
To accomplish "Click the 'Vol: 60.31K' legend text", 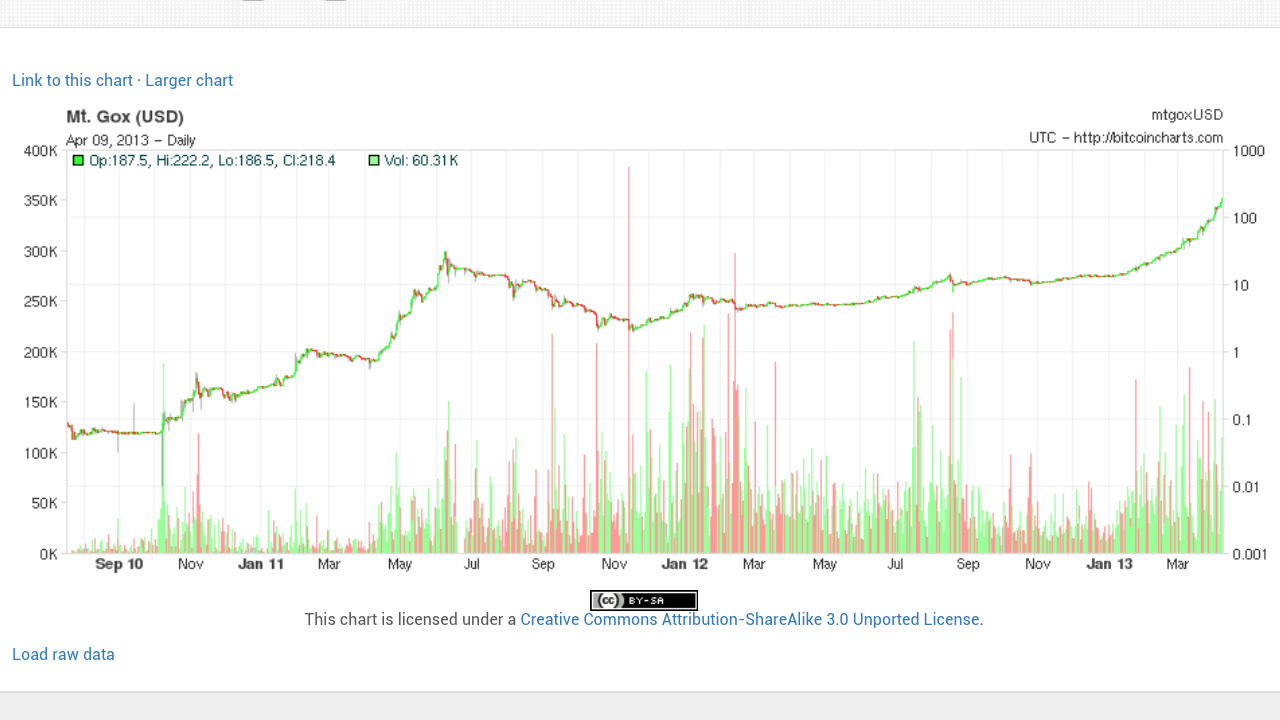I will [x=421, y=160].
